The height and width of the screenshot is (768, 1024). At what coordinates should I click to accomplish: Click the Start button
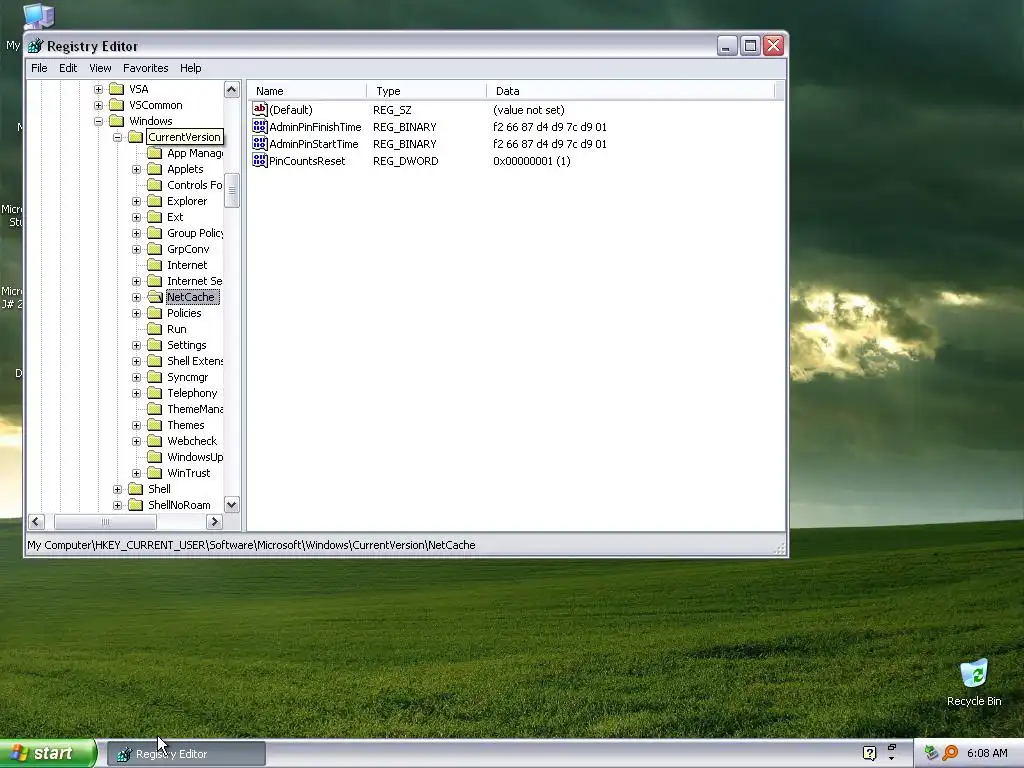pyautogui.click(x=48, y=754)
